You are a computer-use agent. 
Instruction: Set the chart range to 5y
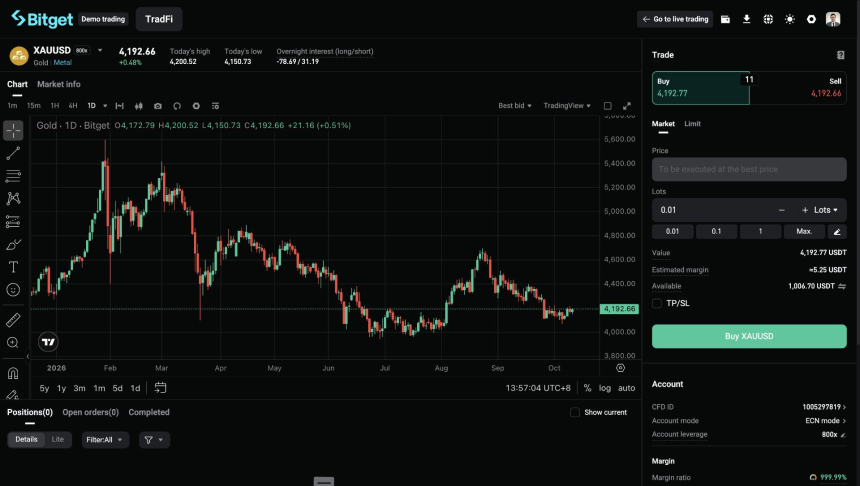[x=44, y=388]
